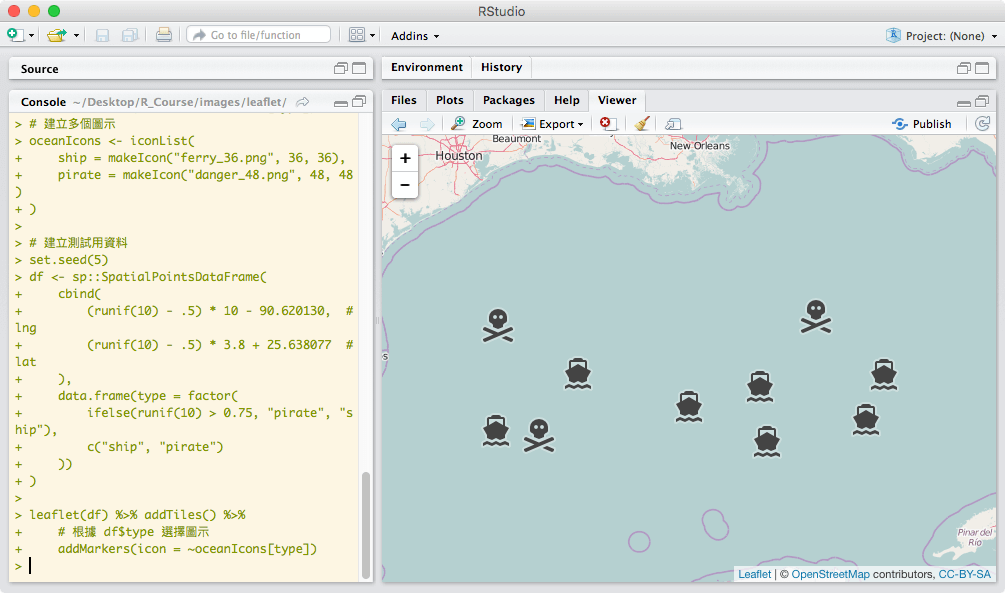Zoom in the map with plus button
The height and width of the screenshot is (593, 1005).
pos(405,158)
